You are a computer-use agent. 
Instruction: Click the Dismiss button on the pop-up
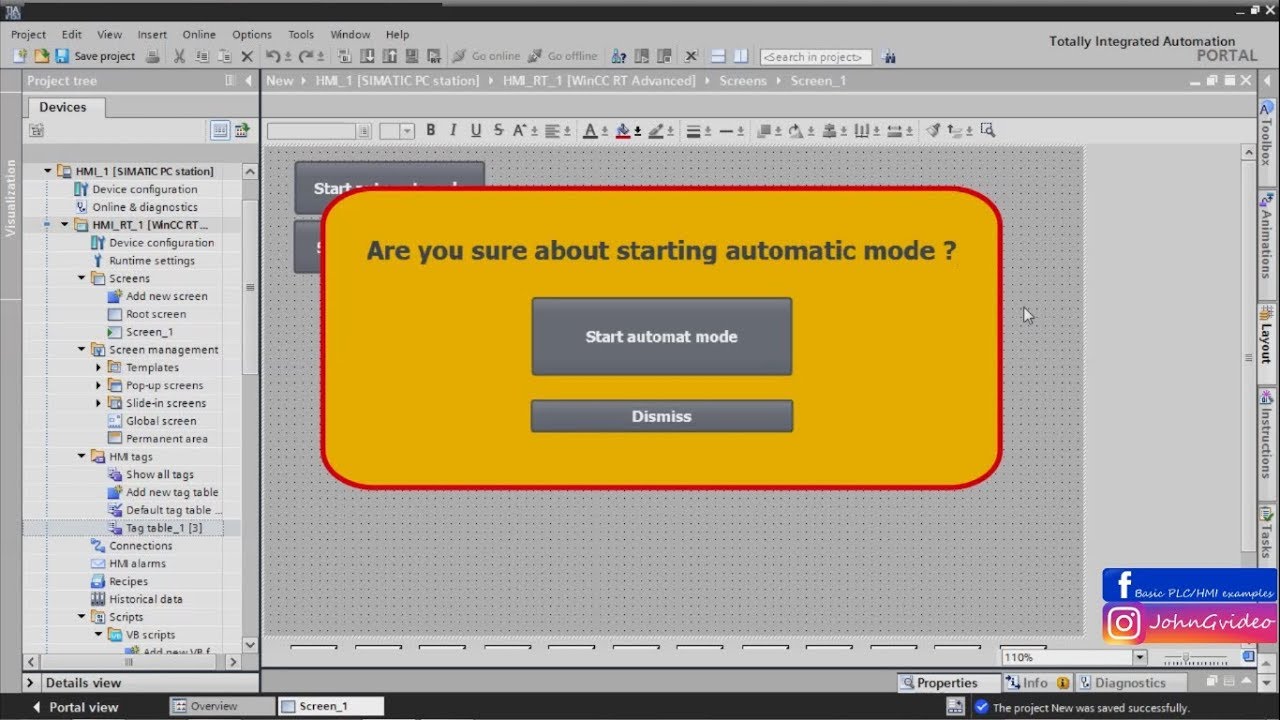(x=662, y=417)
